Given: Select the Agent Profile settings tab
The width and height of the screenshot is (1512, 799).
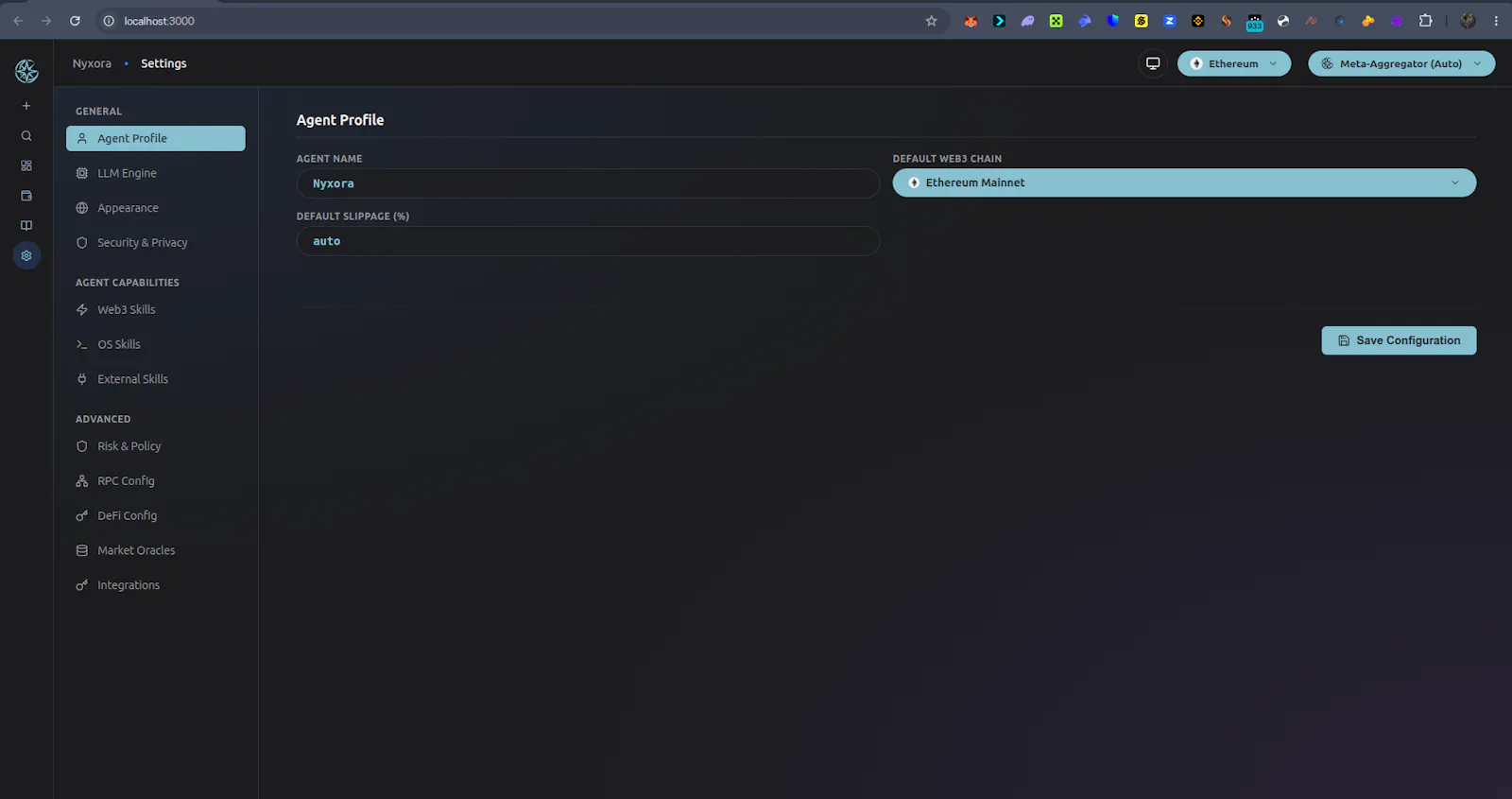Looking at the screenshot, I should pos(156,138).
